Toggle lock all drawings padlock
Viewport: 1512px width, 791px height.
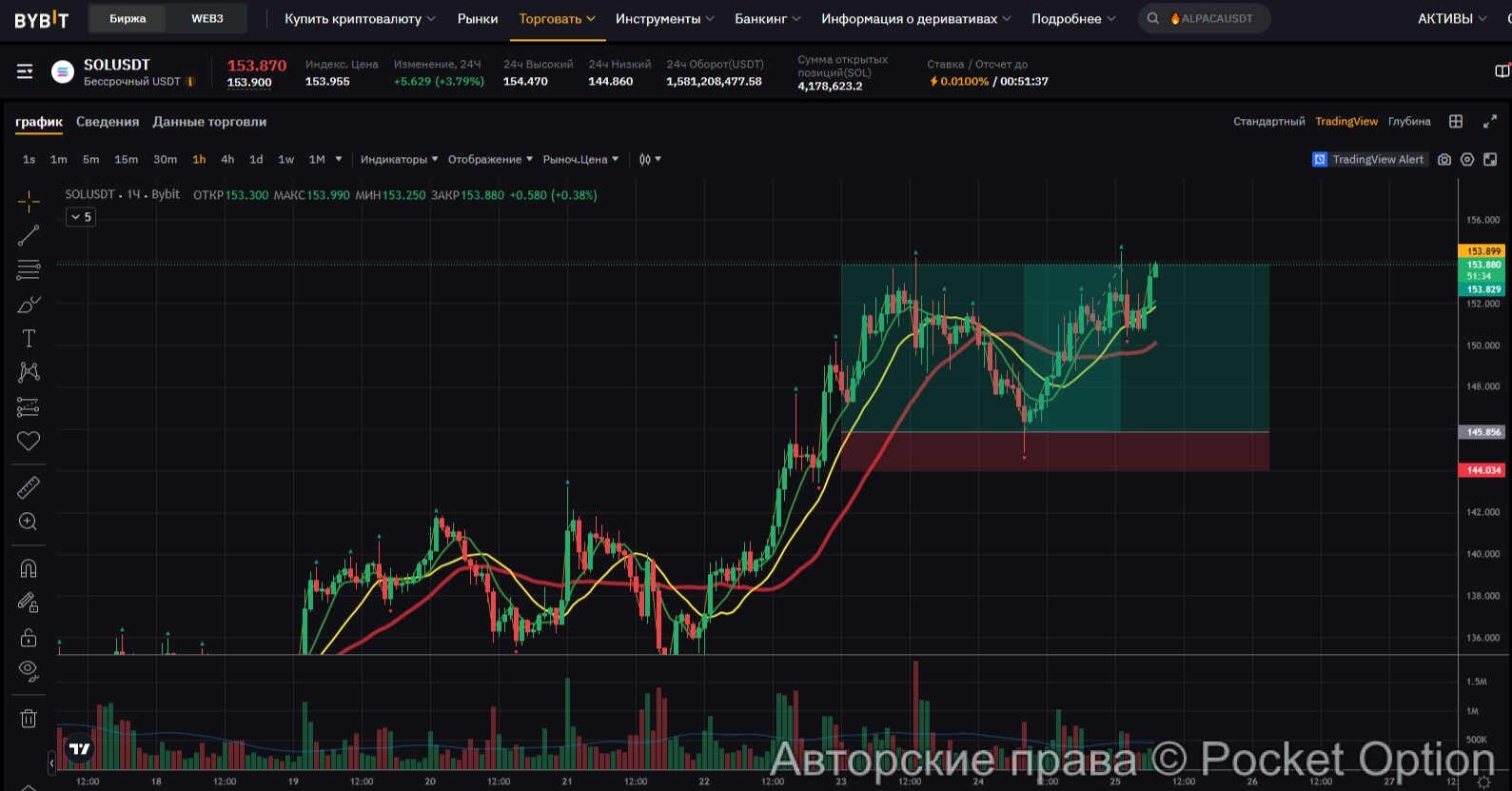[x=29, y=637]
